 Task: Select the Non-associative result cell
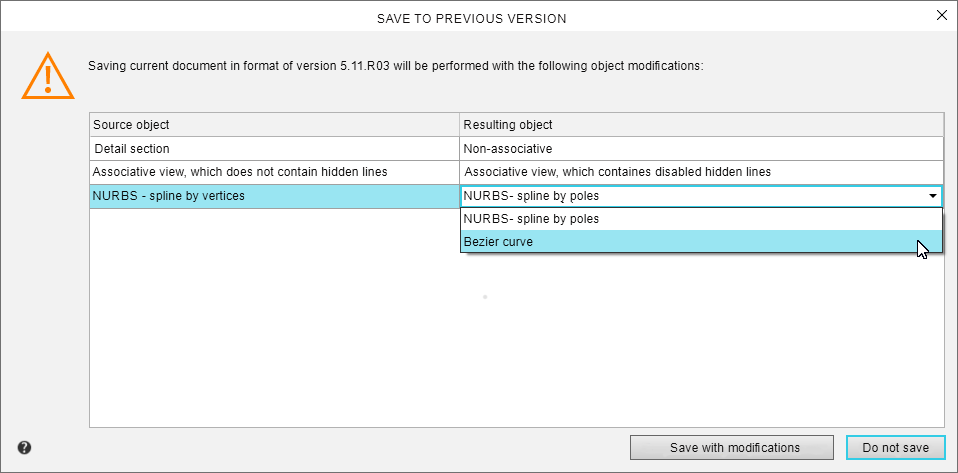pos(700,148)
